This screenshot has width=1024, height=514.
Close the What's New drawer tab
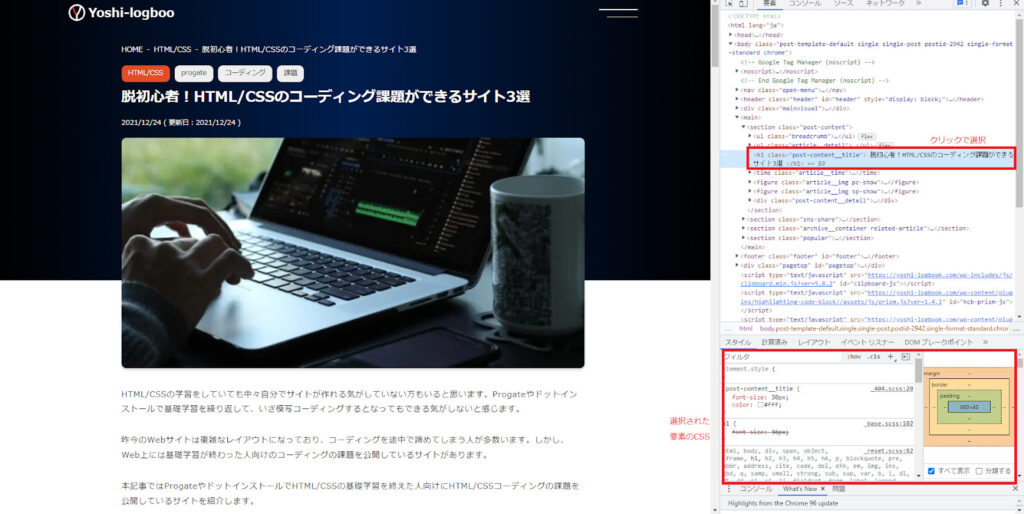824,489
